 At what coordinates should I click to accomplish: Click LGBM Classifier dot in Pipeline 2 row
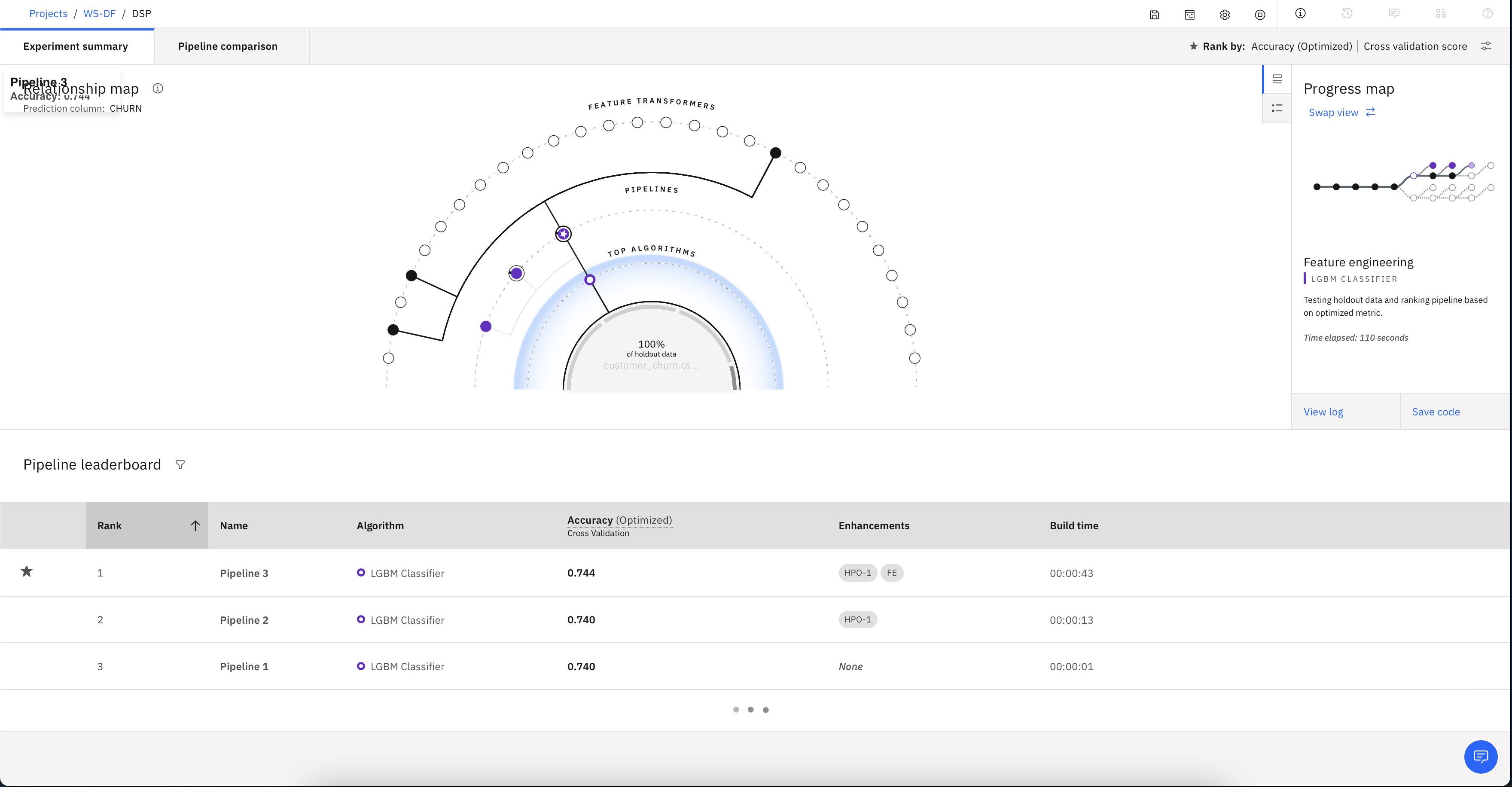(361, 619)
